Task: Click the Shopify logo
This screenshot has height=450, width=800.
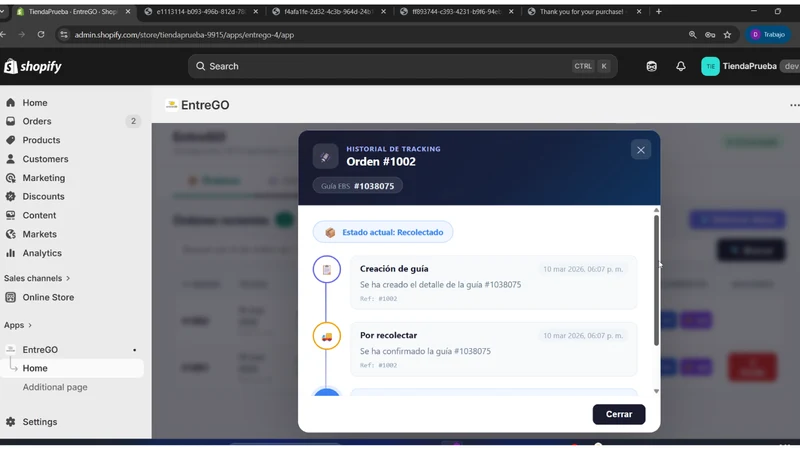Action: (33, 66)
